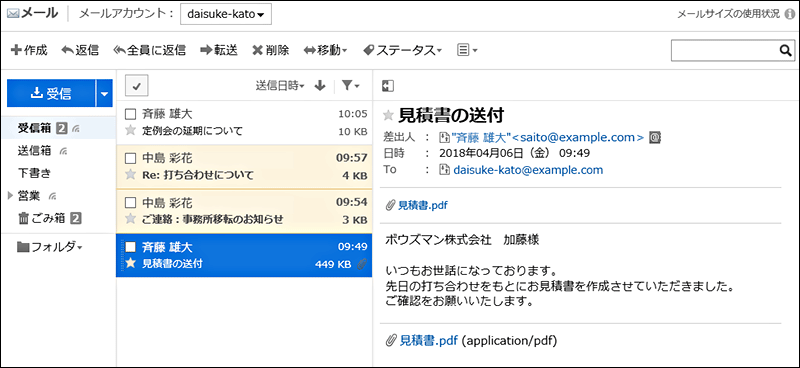Check the box for 09:57 中島 彩花 mail
800x368 pixels.
pyautogui.click(x=131, y=158)
